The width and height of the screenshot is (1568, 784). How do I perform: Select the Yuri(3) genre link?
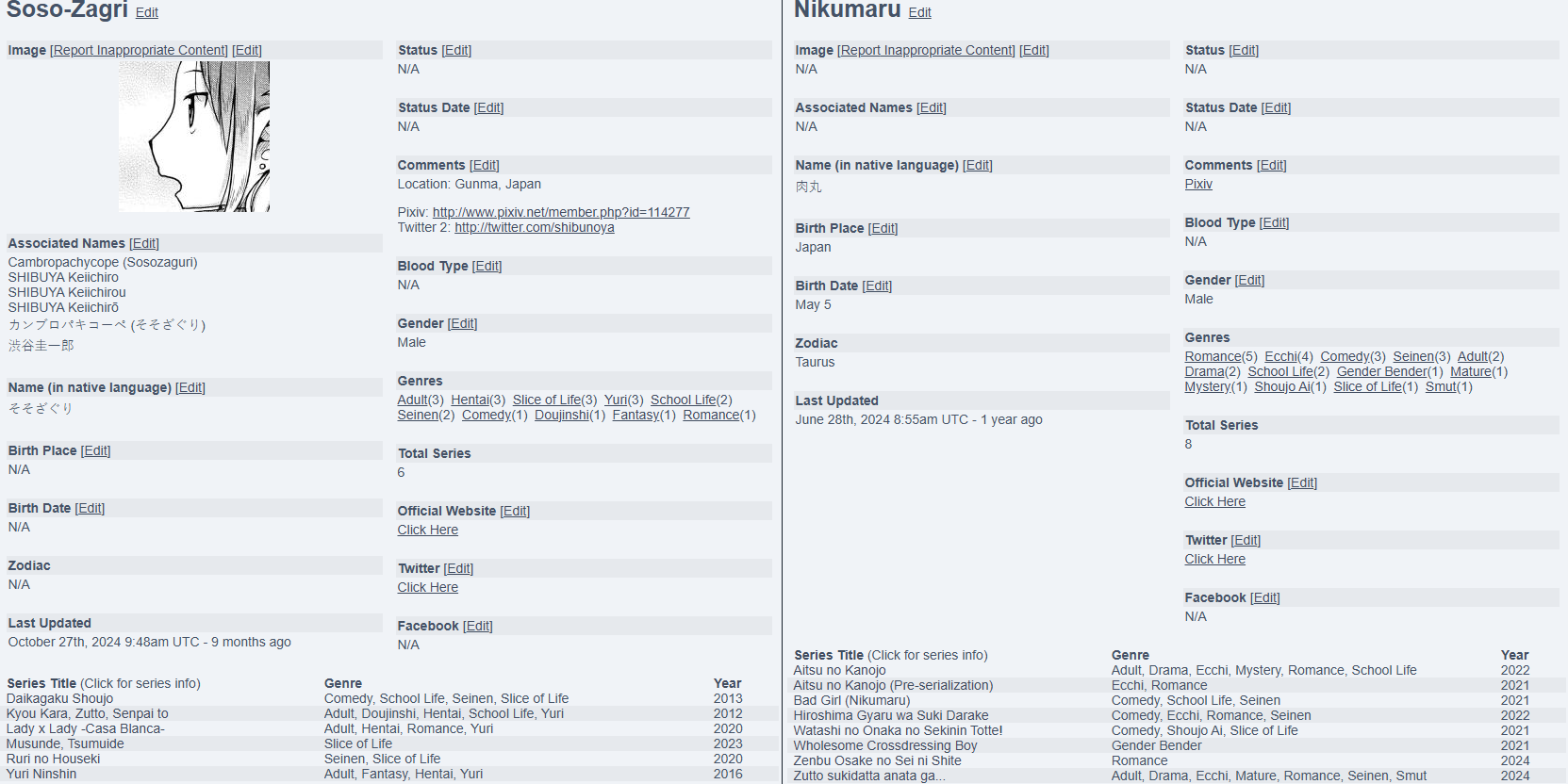(x=624, y=400)
